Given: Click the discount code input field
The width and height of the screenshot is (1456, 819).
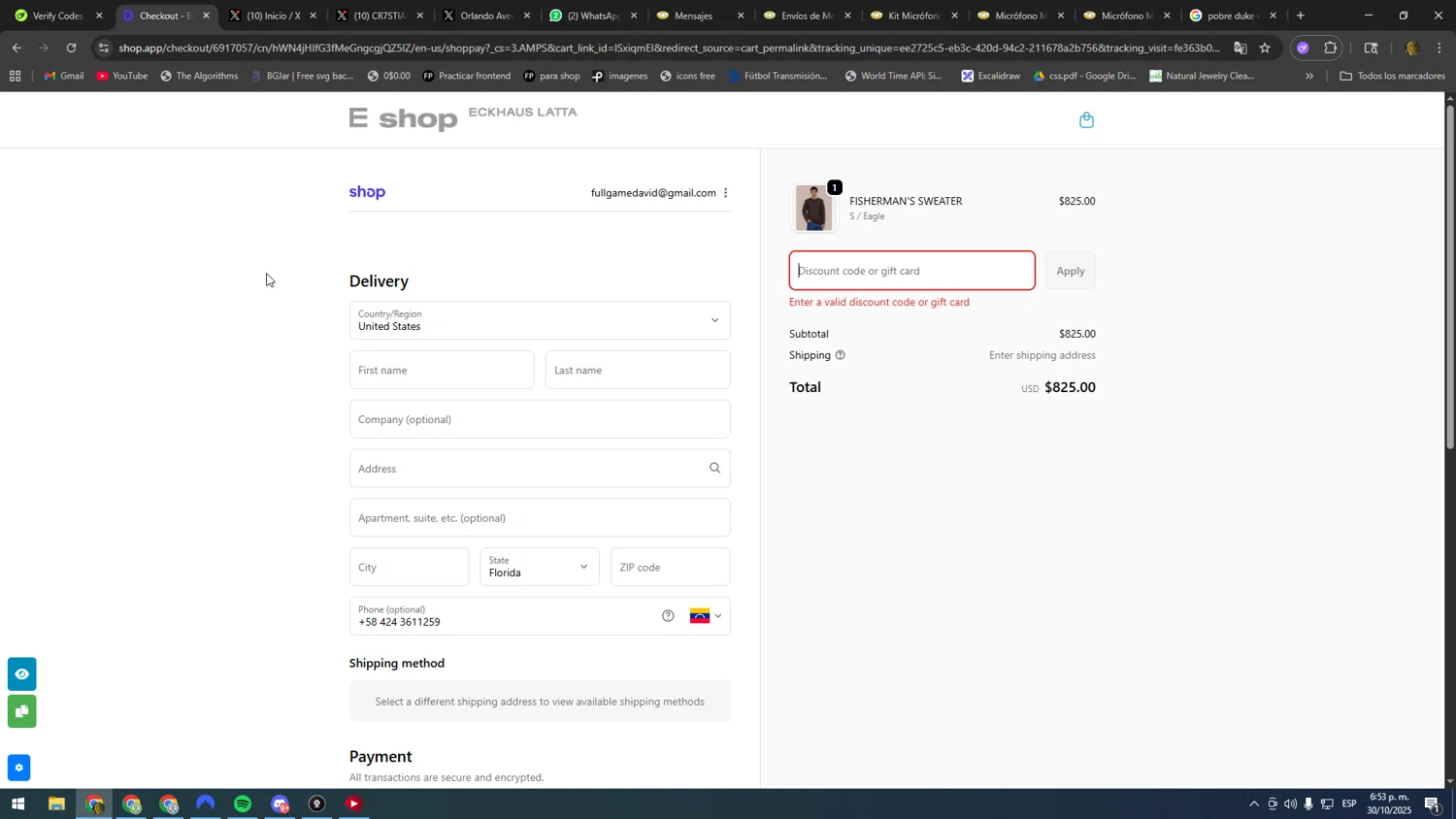Looking at the screenshot, I should click(x=912, y=271).
